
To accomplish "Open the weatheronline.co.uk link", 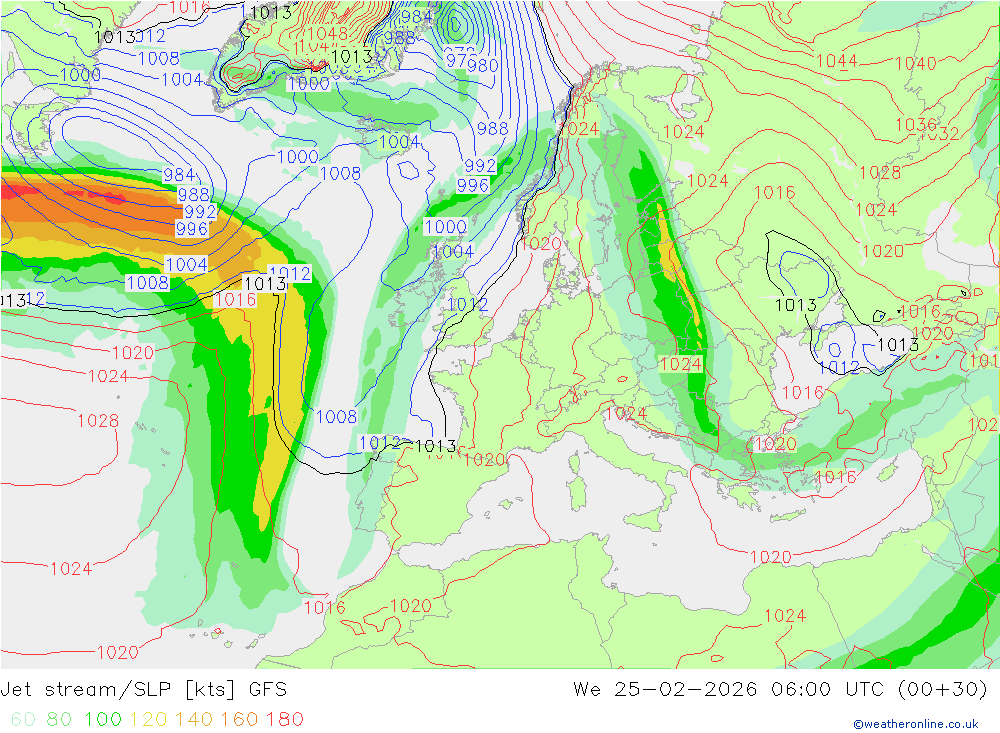I will [x=916, y=724].
